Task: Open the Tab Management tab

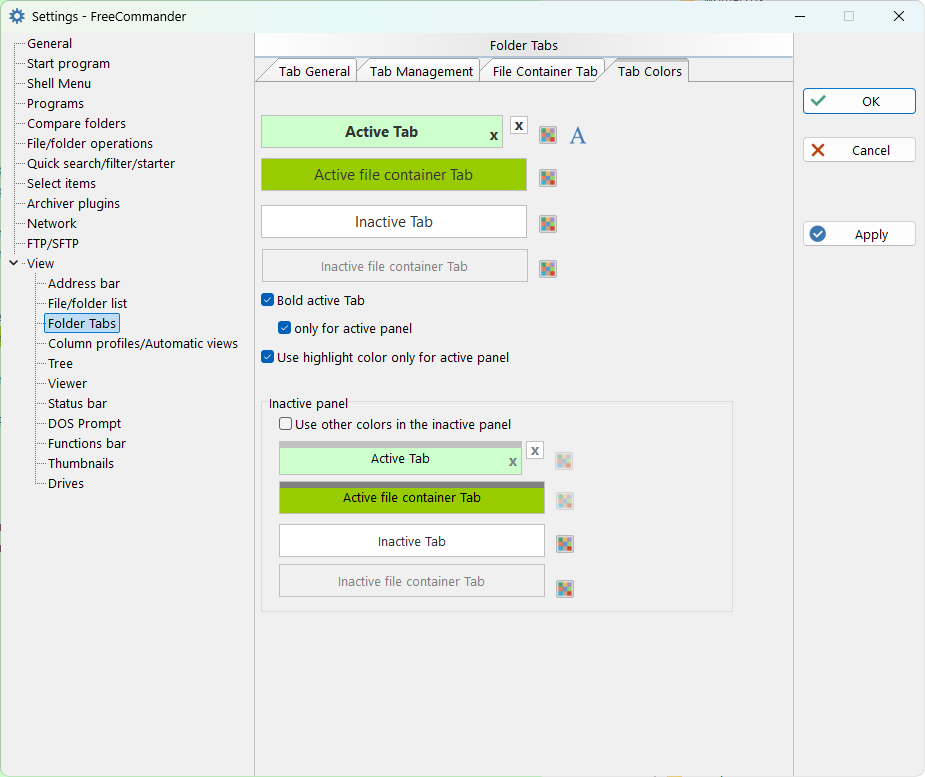Action: tap(421, 71)
